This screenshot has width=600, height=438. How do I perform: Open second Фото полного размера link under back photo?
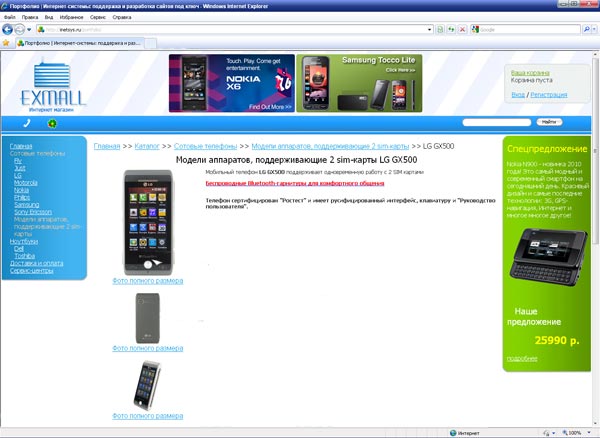148,348
